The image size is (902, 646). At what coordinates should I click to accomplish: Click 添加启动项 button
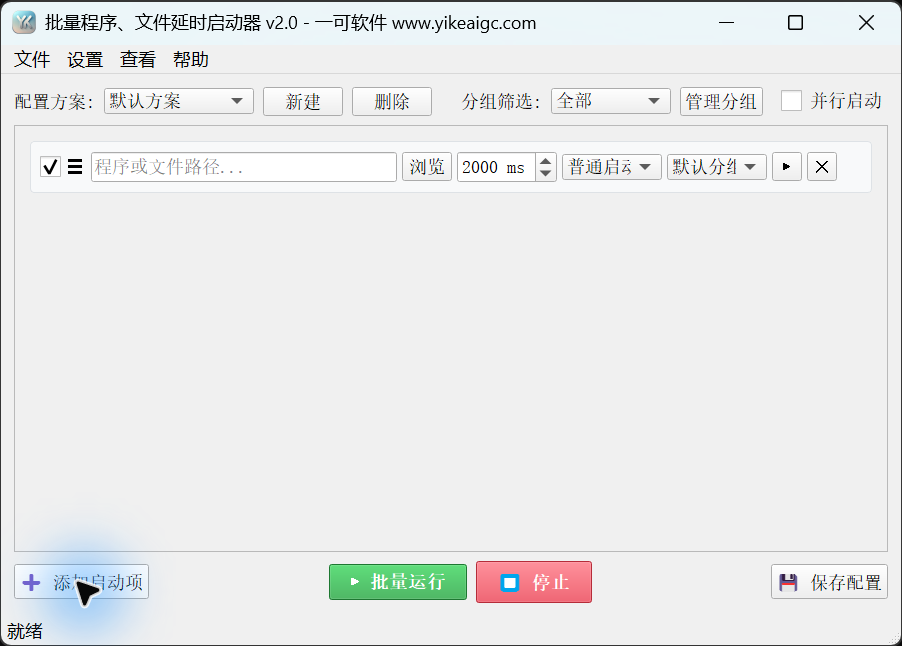pos(82,582)
